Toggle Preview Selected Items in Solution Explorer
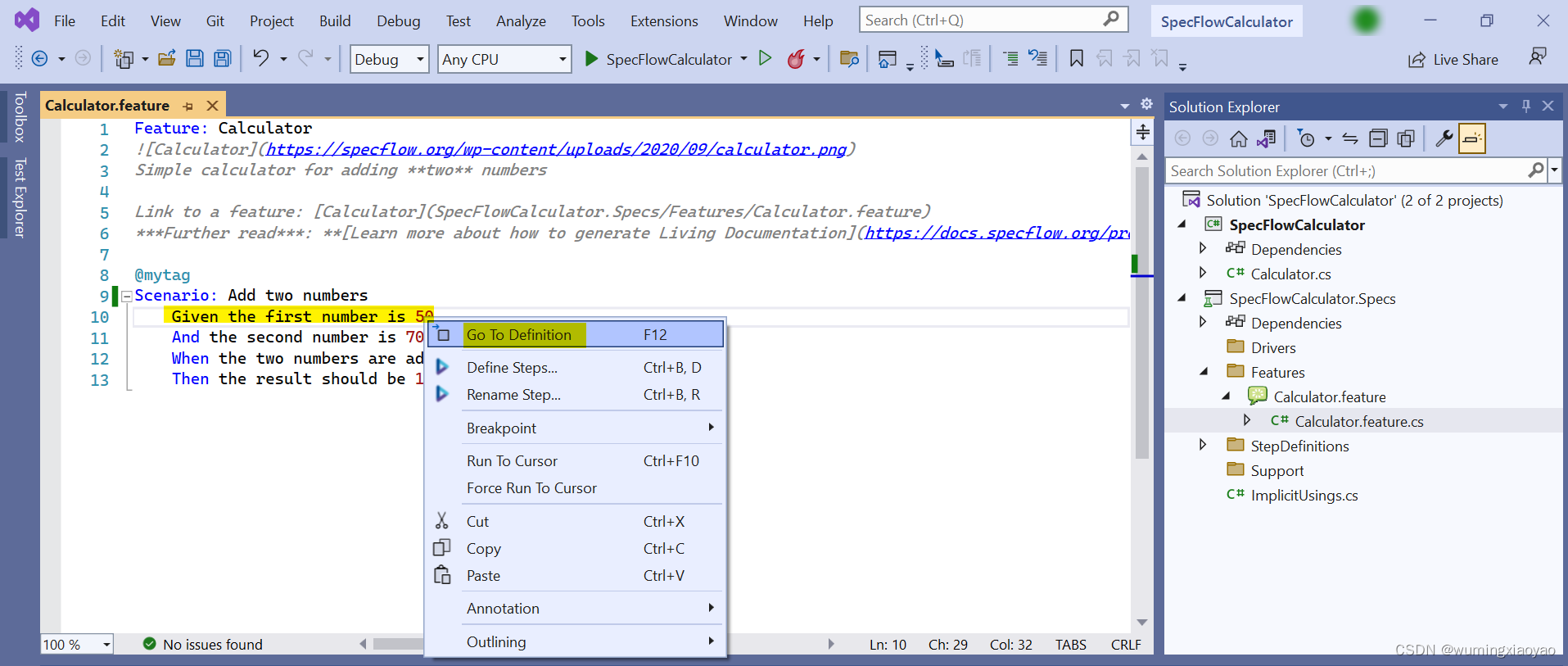 1471,138
